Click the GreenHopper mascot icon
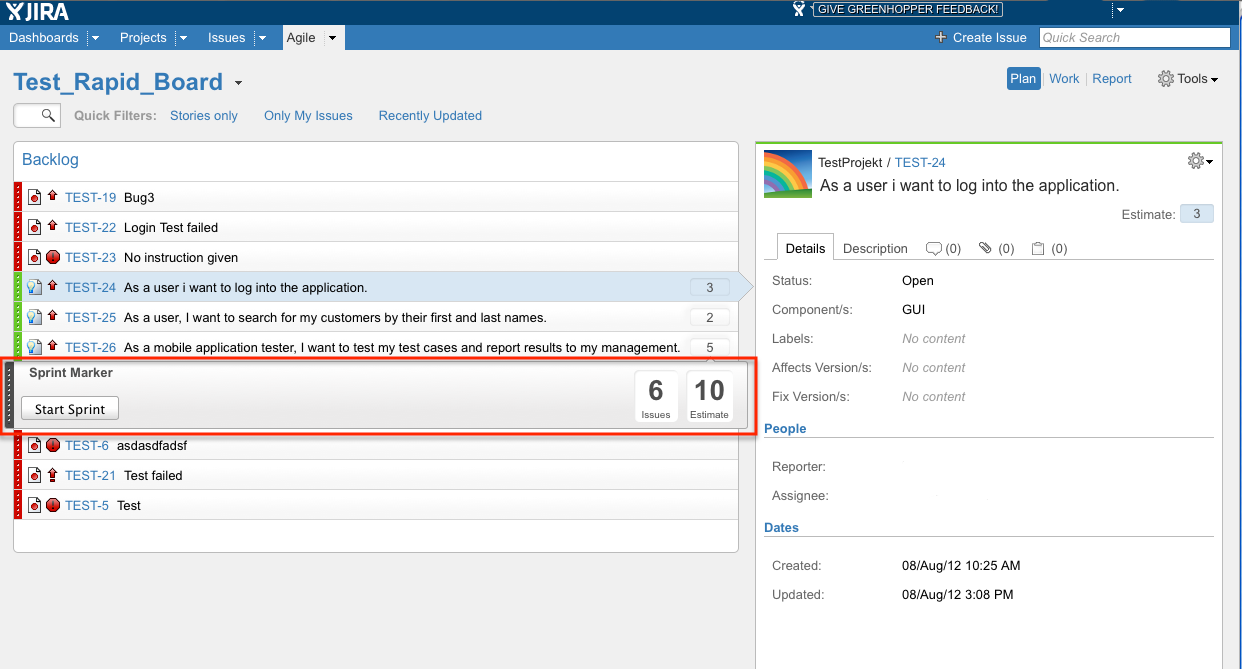Screen dimensions: 1242x669 pos(798,9)
